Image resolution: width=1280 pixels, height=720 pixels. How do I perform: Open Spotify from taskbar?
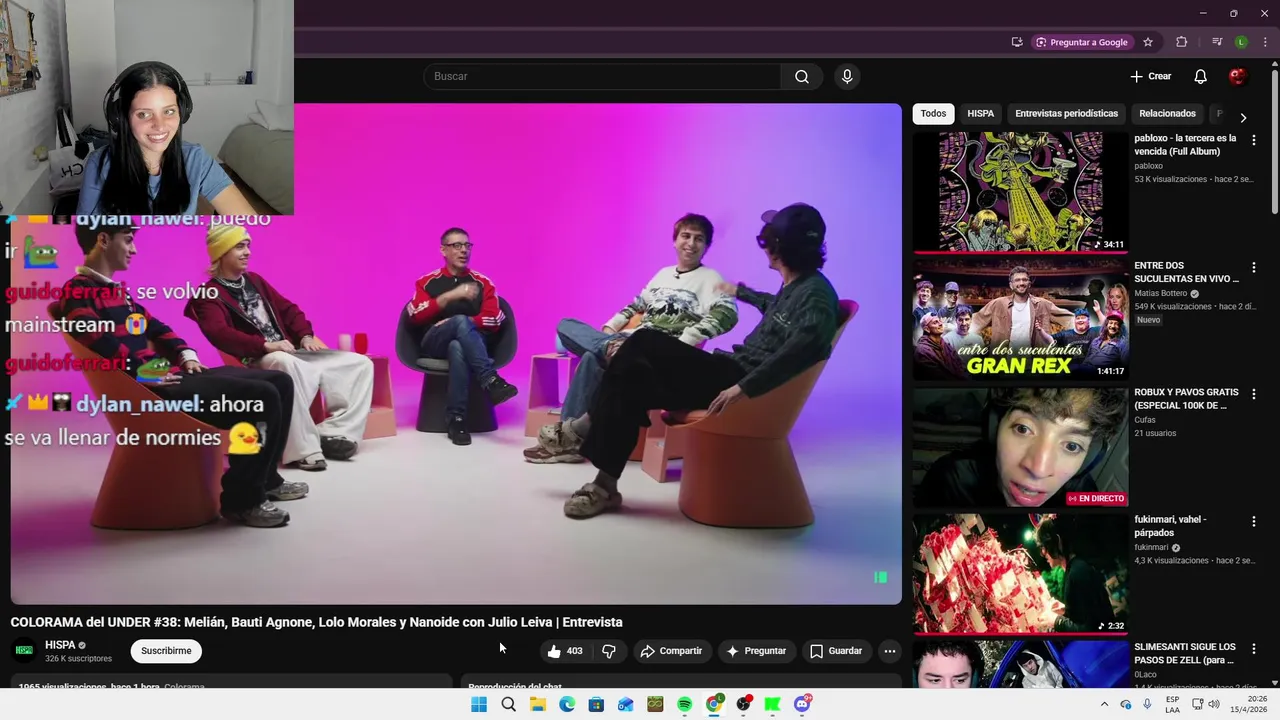(x=684, y=704)
